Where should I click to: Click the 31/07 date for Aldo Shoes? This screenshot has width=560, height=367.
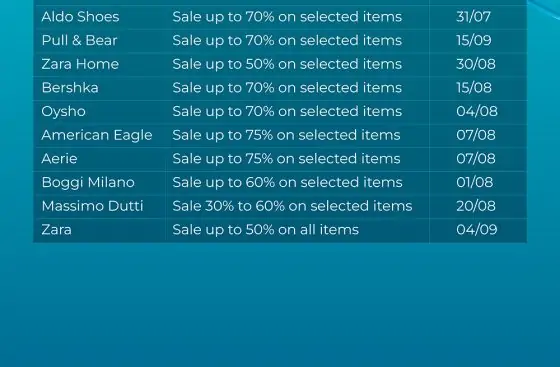[x=473, y=17]
